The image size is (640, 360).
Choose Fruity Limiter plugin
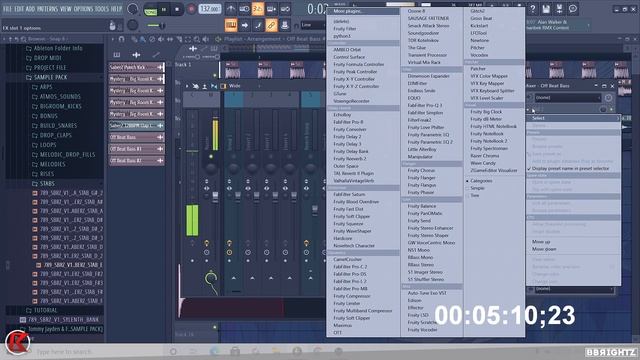[x=347, y=303]
